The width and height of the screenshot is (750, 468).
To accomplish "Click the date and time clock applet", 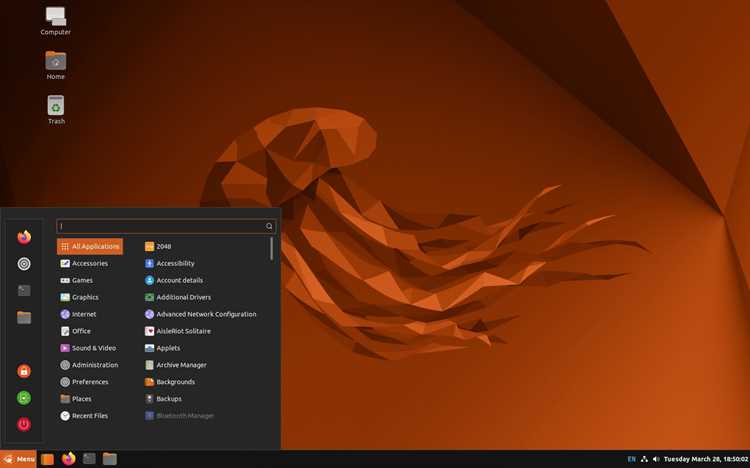I will point(706,459).
